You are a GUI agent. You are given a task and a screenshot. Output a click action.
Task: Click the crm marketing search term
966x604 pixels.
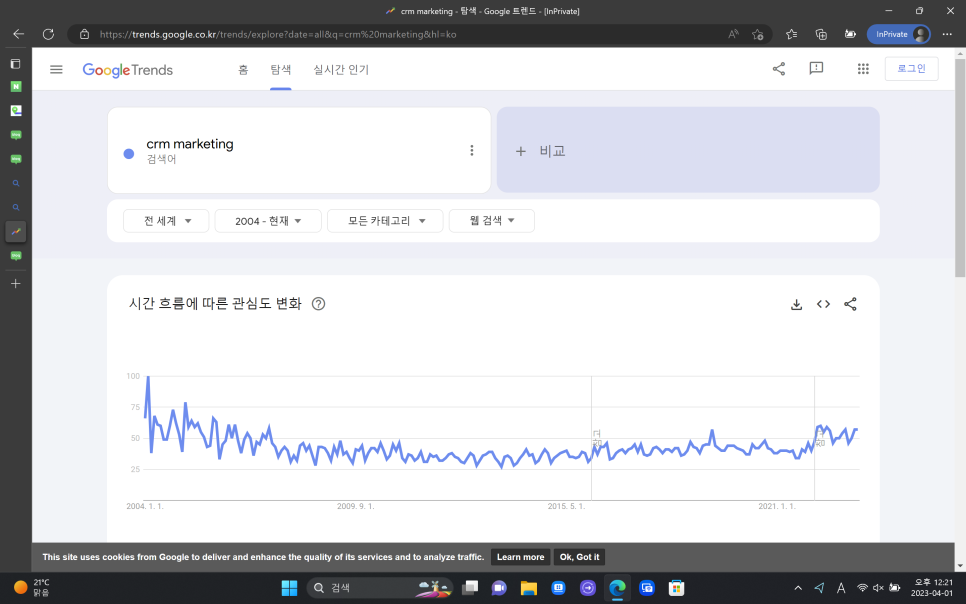(x=190, y=144)
